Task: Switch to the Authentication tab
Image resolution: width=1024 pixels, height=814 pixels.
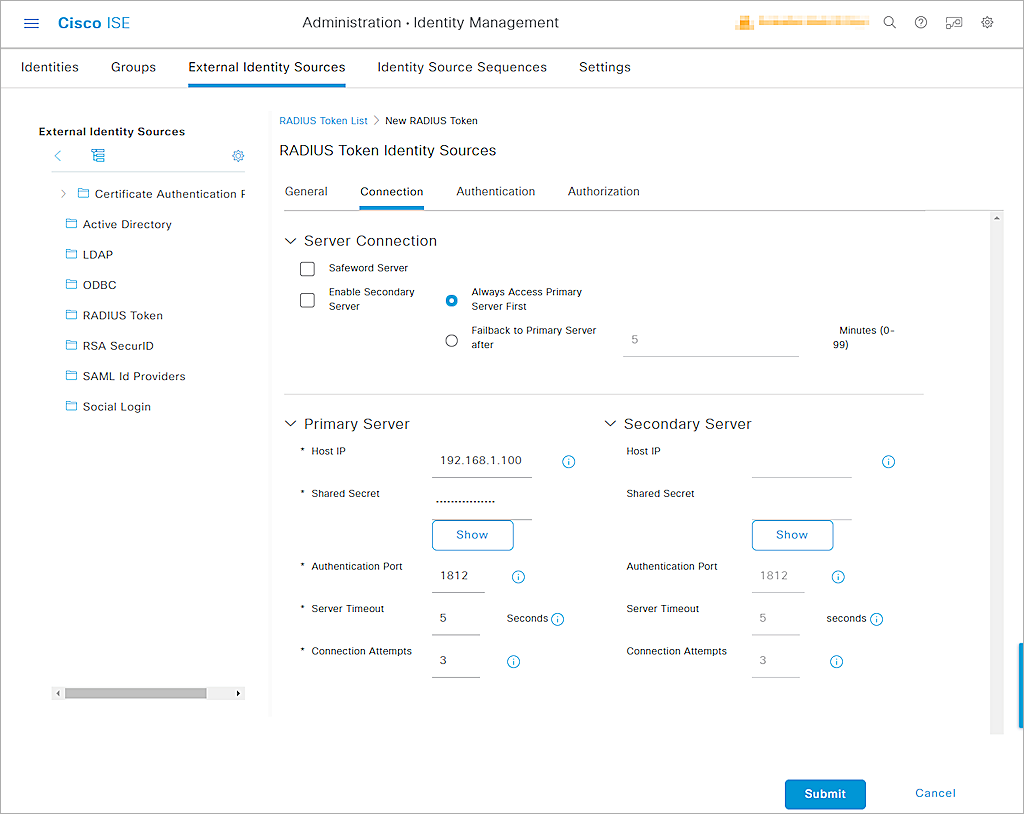Action: [x=495, y=191]
